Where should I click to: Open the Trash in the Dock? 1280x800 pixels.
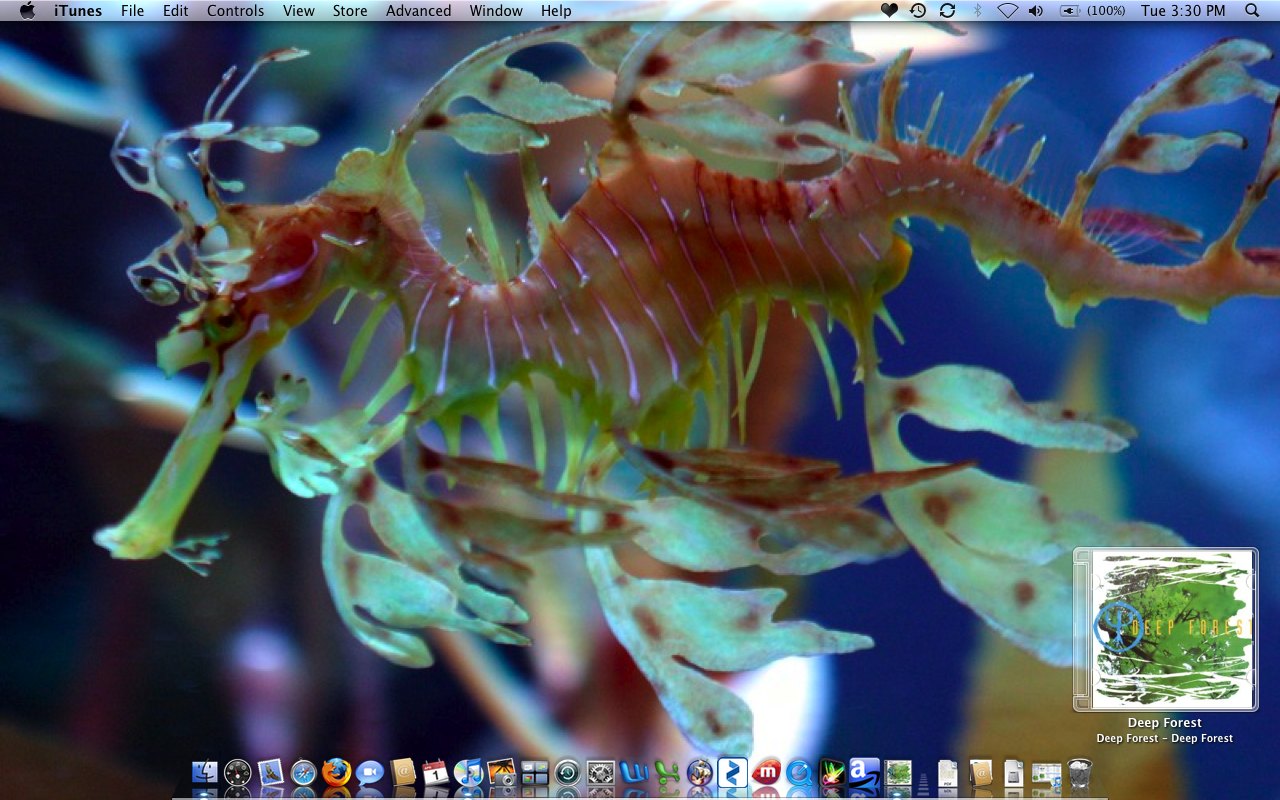1080,772
